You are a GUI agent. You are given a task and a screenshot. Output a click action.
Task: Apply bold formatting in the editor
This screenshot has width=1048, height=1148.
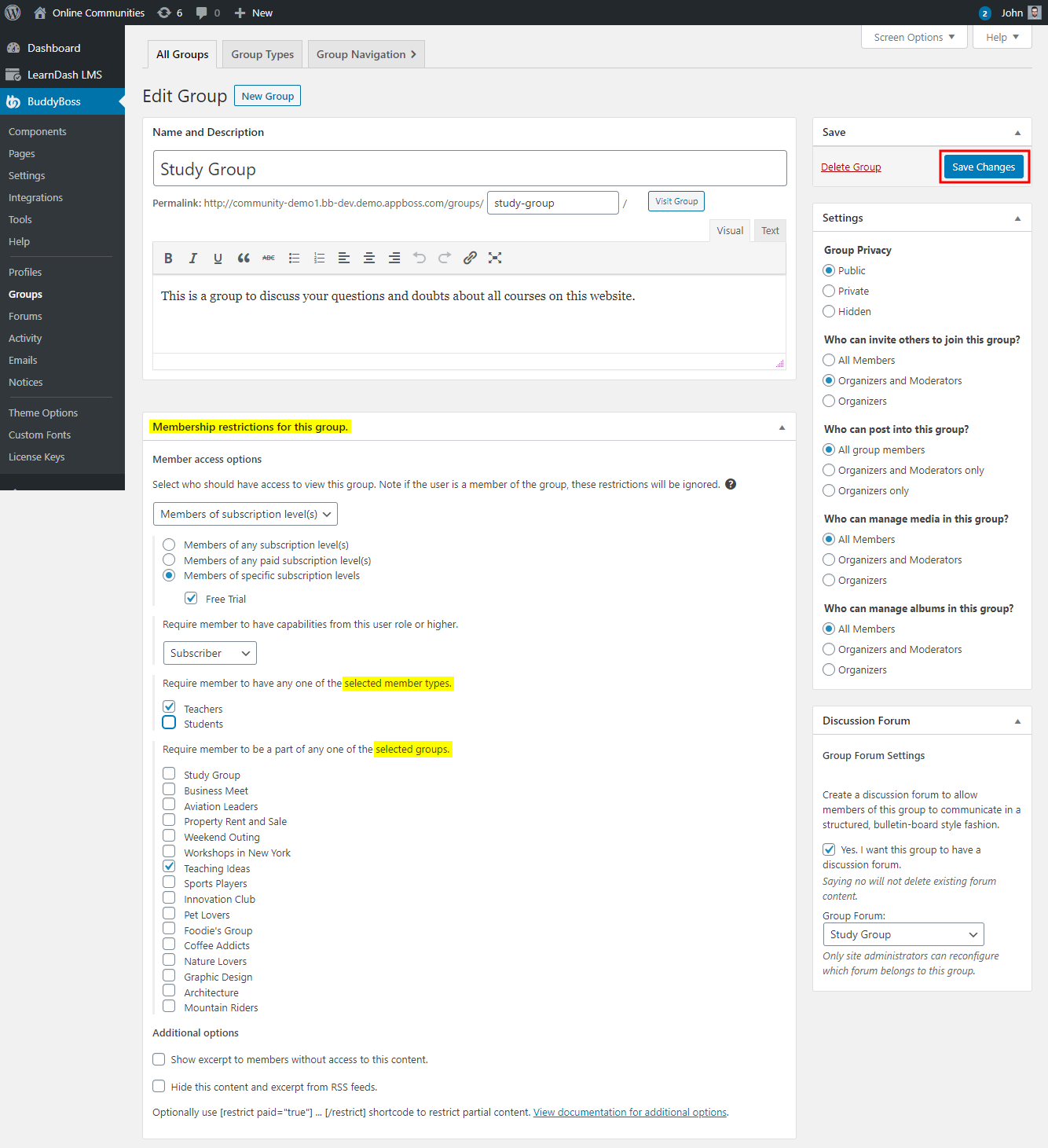pyautogui.click(x=168, y=258)
